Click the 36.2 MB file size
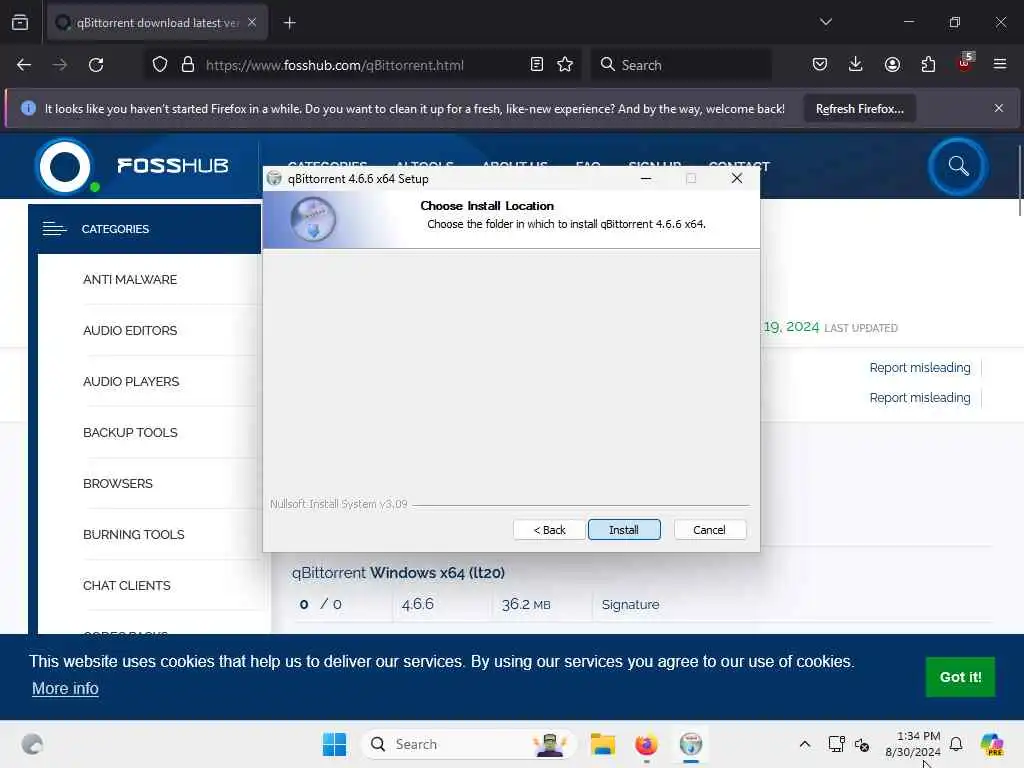The width and height of the screenshot is (1024, 768). tap(526, 605)
